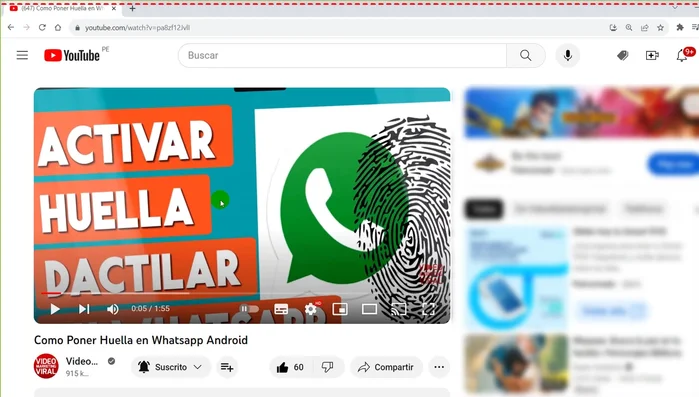Image resolution: width=699 pixels, height=397 pixels.
Task: Start voice search with the microphone
Action: [x=567, y=55]
